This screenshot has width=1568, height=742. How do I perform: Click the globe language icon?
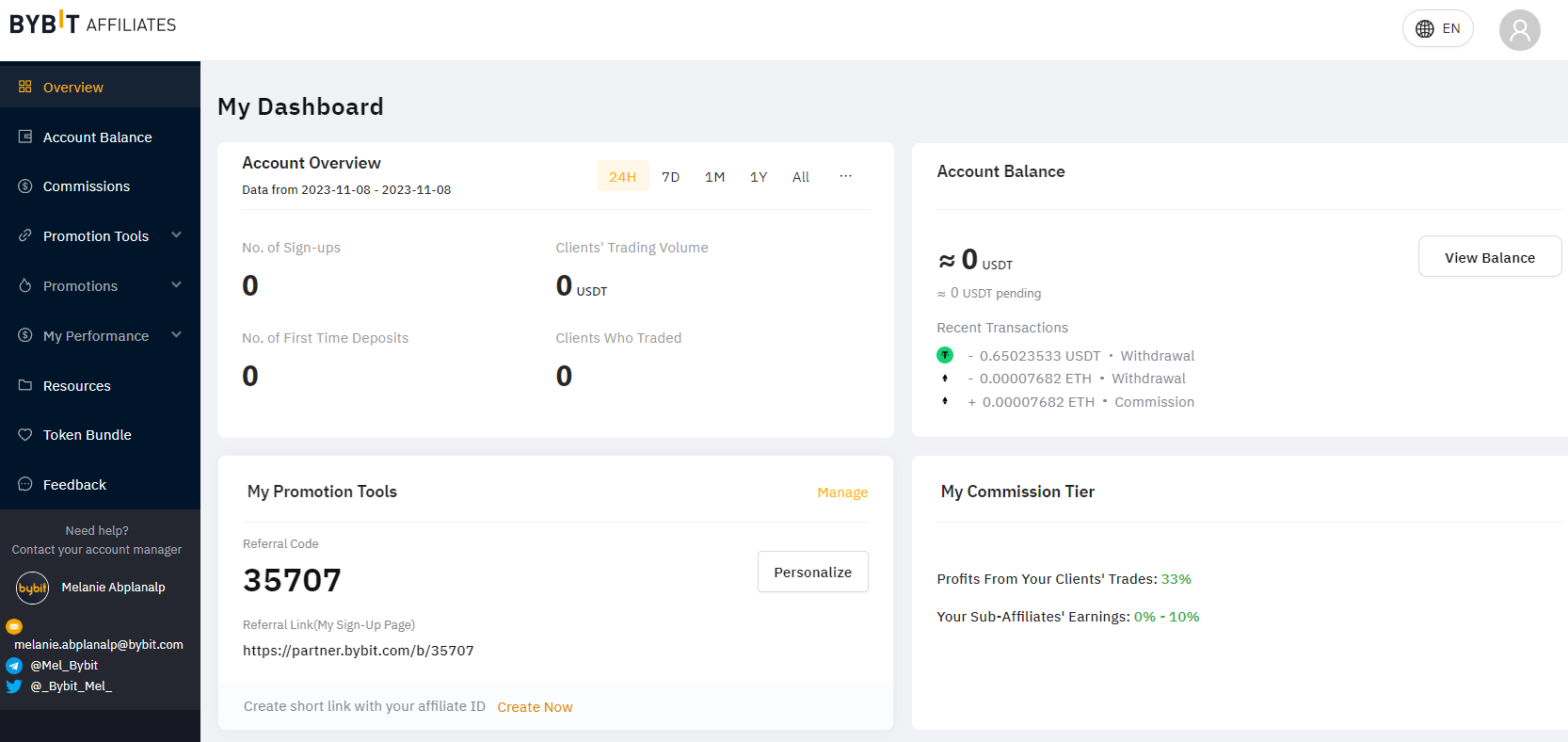tap(1425, 28)
